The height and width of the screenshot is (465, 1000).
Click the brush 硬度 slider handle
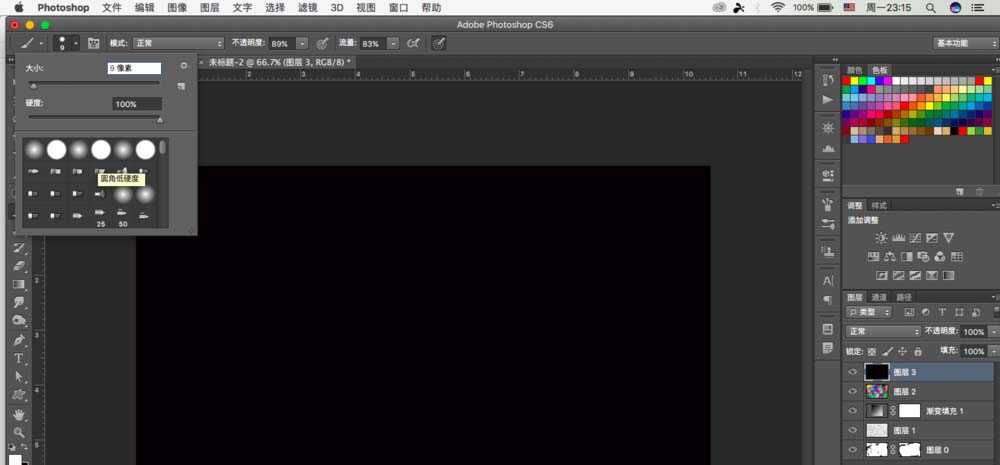pyautogui.click(x=160, y=118)
